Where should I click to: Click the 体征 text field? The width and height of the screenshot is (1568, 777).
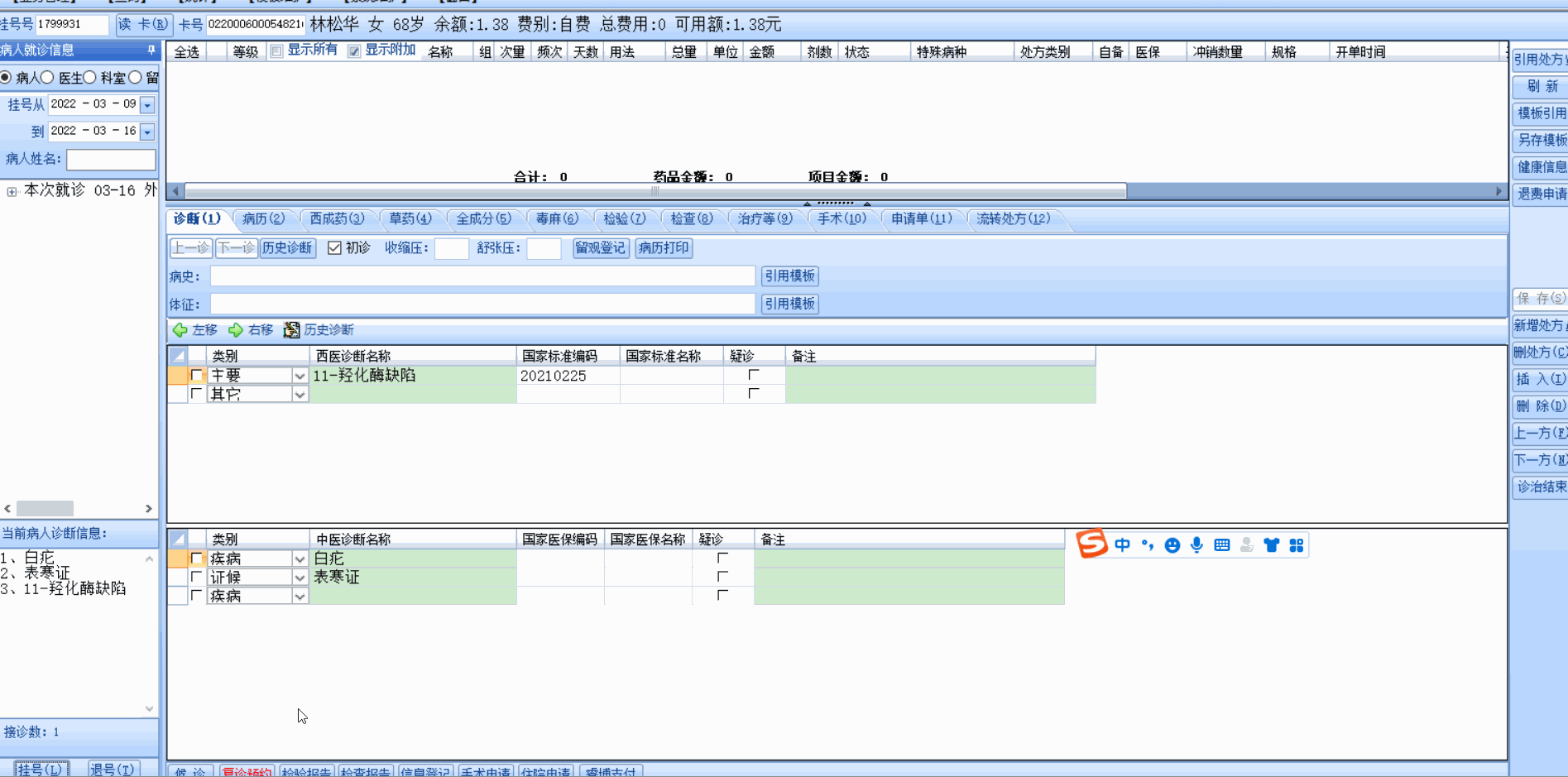pyautogui.click(x=482, y=305)
